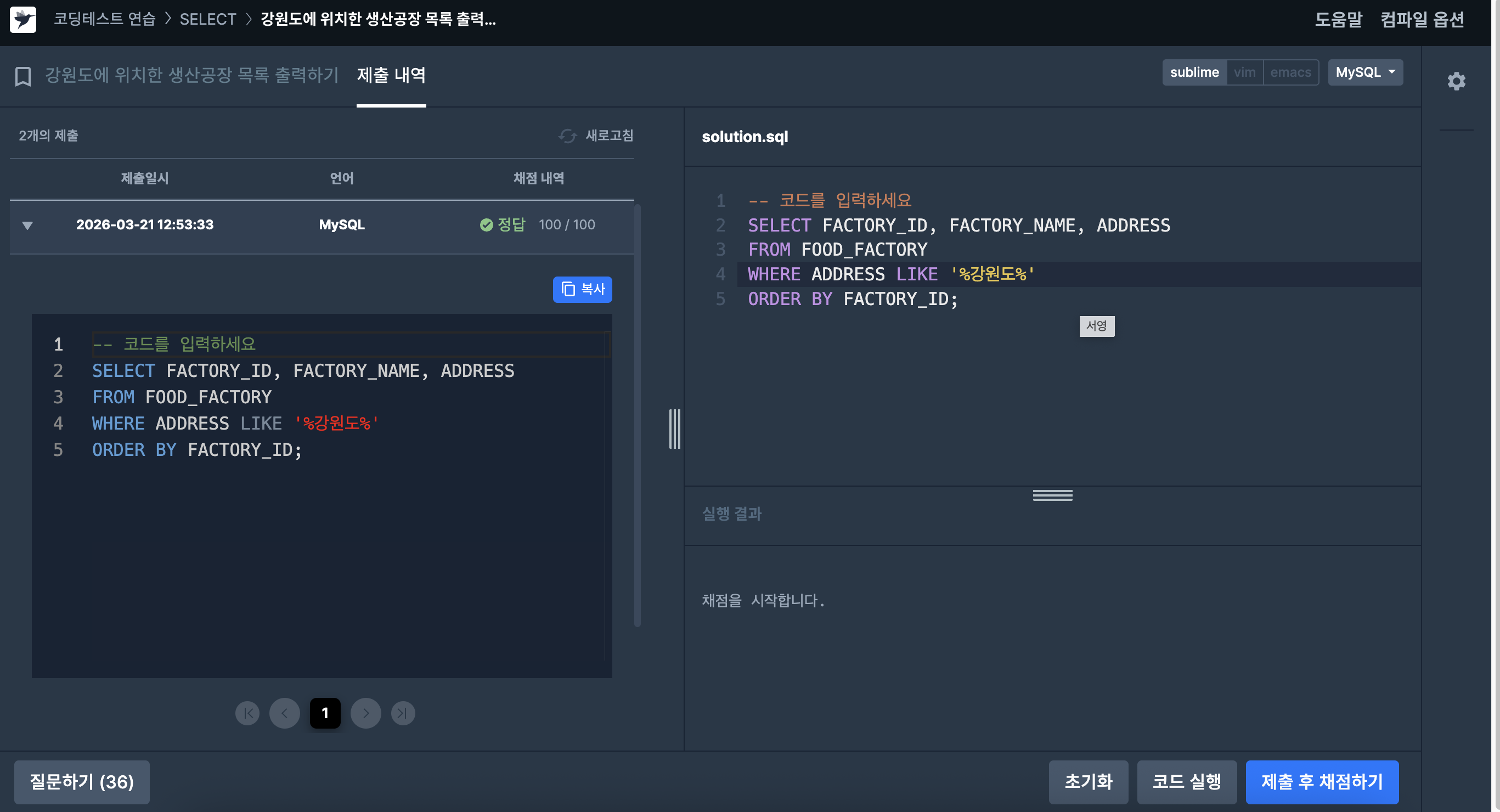Click the Programmers bird logo icon

point(23,19)
